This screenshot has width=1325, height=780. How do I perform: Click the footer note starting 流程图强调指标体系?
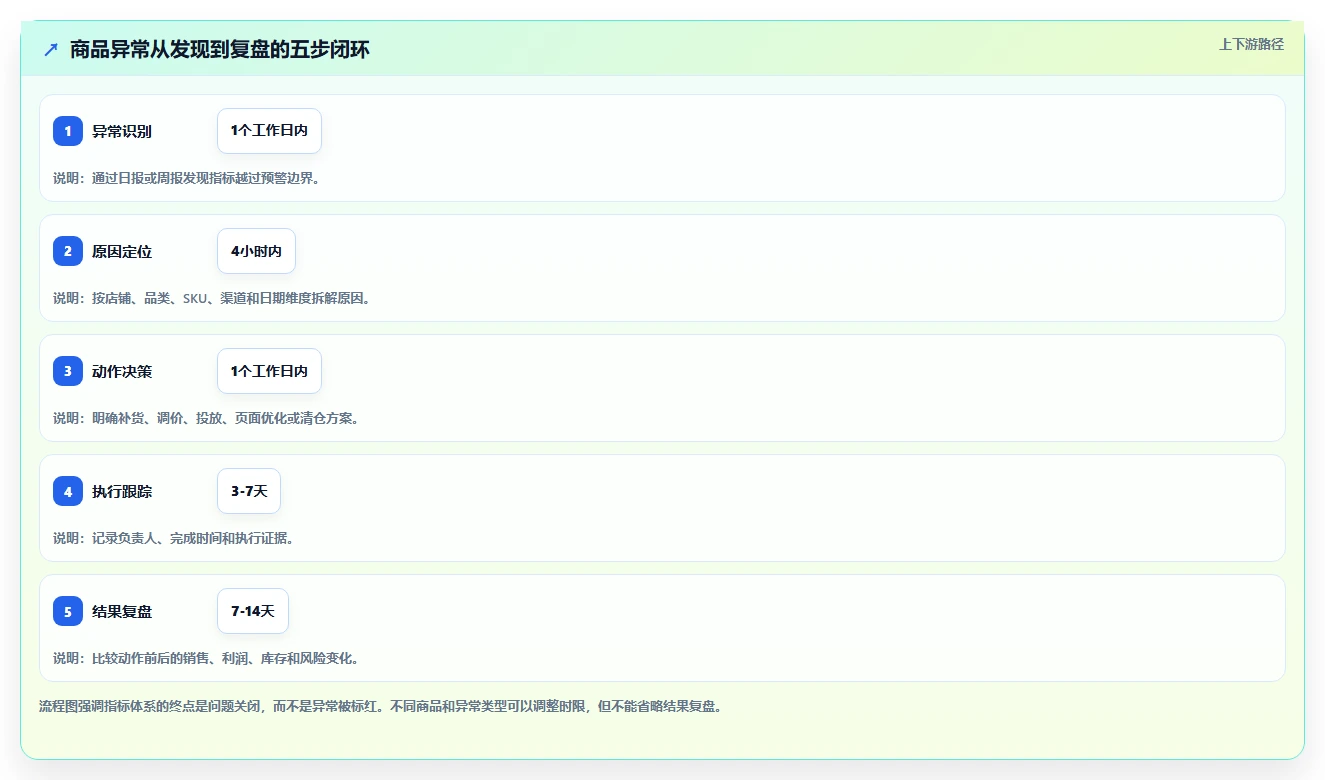coord(380,706)
